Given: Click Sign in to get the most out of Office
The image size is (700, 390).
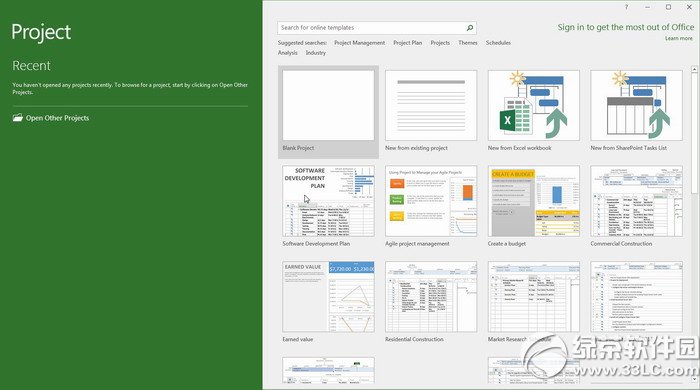Looking at the screenshot, I should [625, 27].
